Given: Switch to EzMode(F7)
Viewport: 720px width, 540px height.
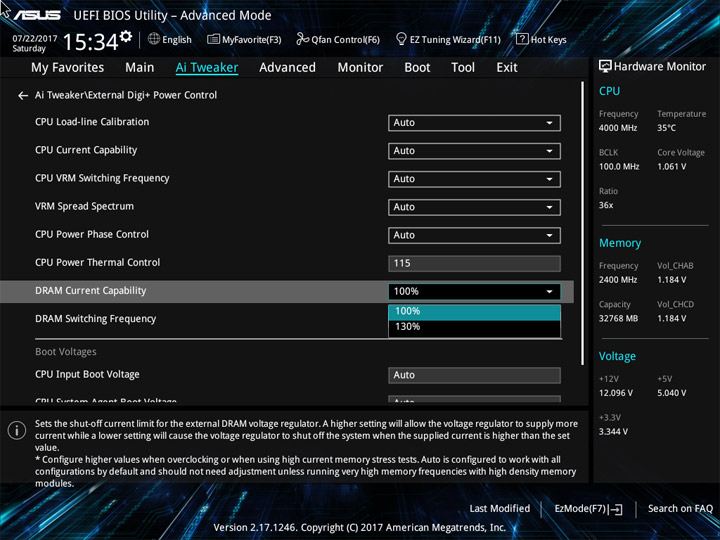Looking at the screenshot, I should [588, 509].
